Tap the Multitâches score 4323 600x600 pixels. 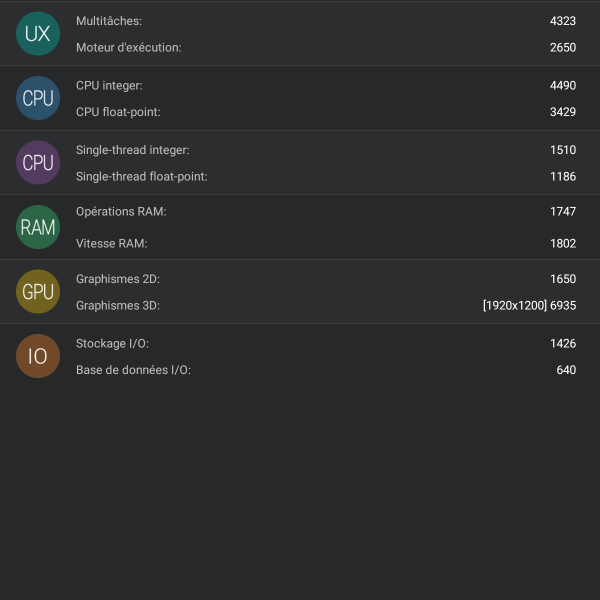coord(562,21)
